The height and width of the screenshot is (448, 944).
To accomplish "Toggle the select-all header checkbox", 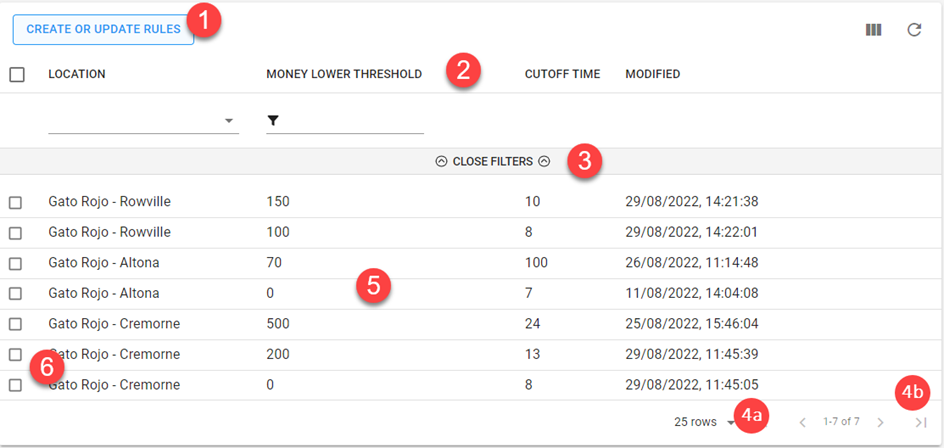I will pos(17,75).
